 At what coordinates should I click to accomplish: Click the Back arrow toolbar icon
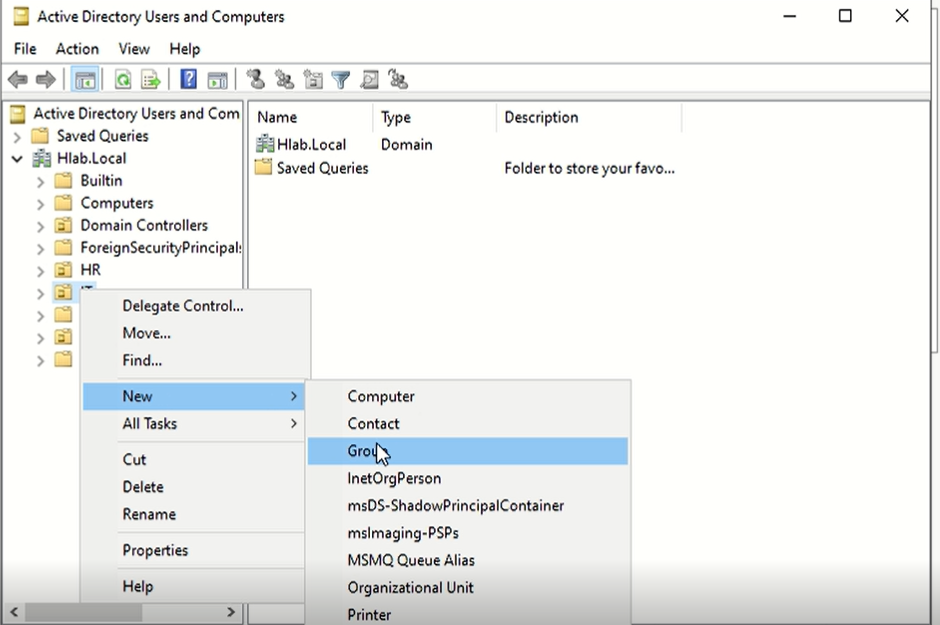[18, 80]
